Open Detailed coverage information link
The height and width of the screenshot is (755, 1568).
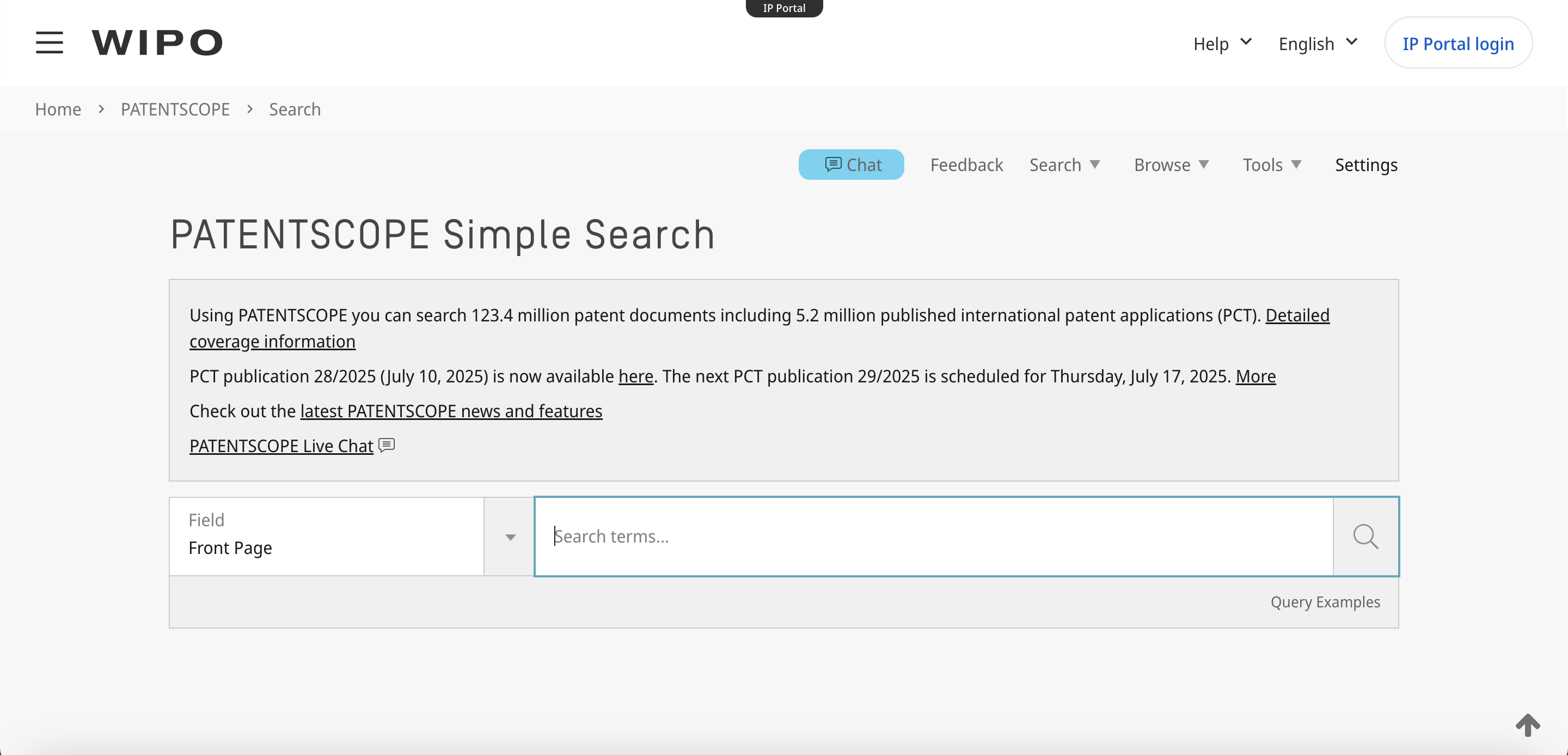click(1297, 315)
